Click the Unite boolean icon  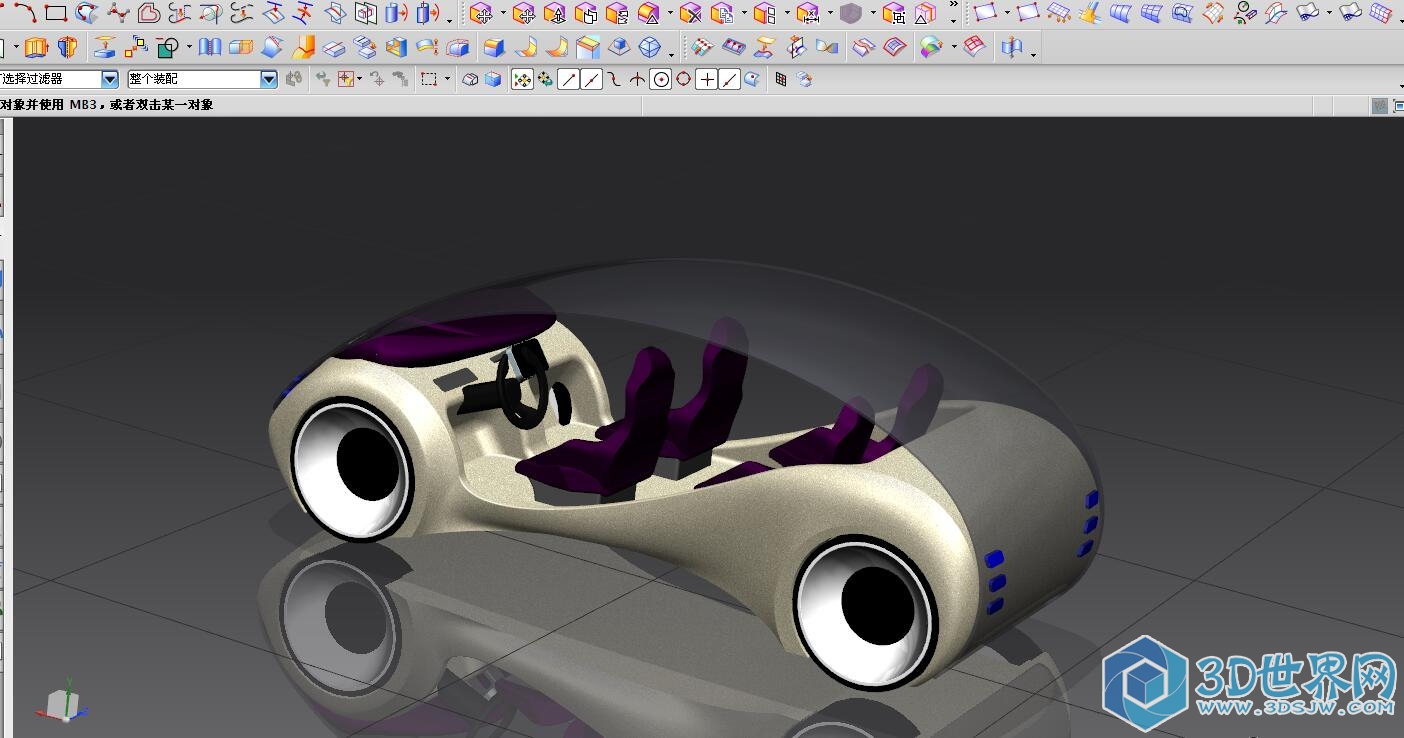tap(167, 46)
